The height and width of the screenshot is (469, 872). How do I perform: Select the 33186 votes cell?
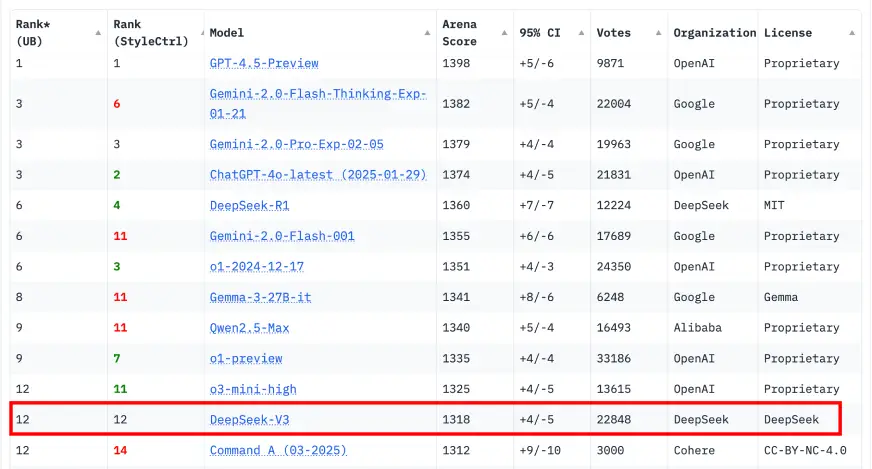coord(614,358)
